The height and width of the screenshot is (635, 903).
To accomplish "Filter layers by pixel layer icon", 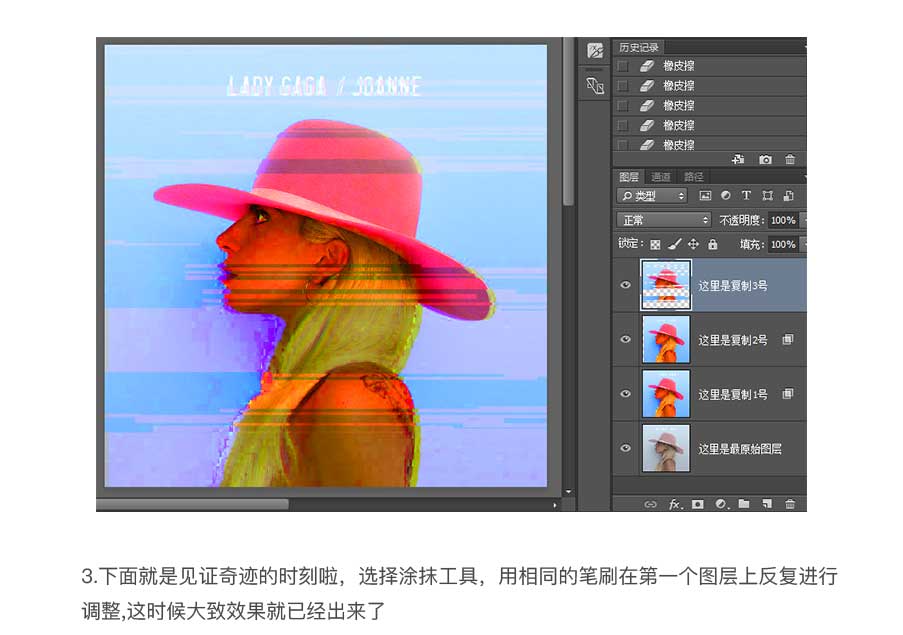I will point(705,196).
